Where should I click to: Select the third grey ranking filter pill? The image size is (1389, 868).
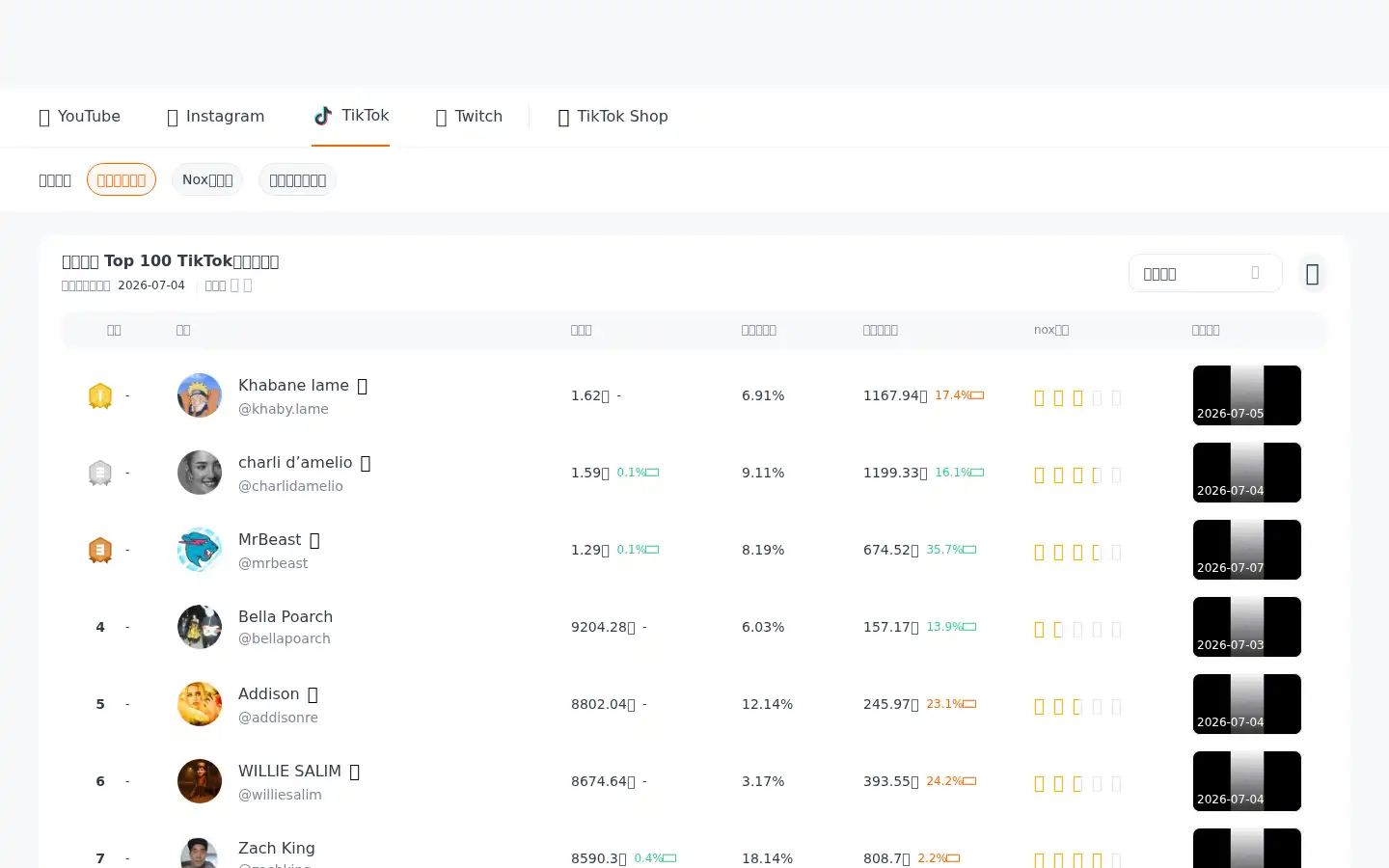(297, 179)
